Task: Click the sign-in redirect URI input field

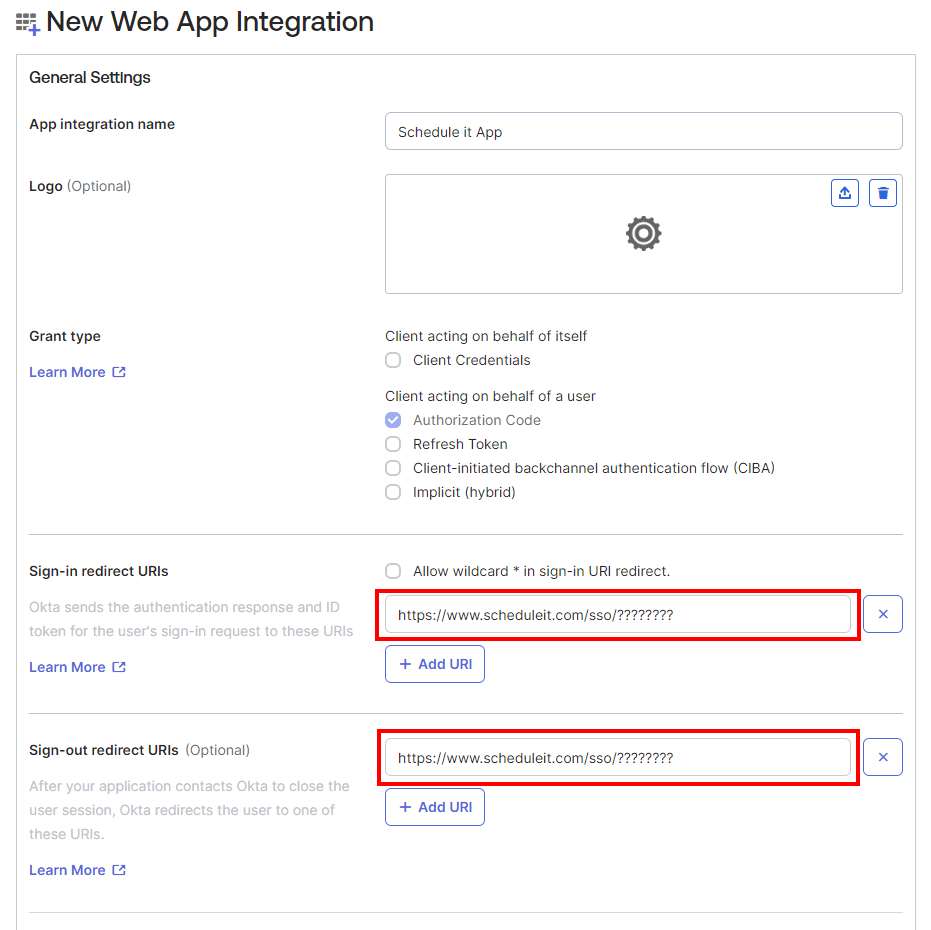Action: click(x=618, y=615)
